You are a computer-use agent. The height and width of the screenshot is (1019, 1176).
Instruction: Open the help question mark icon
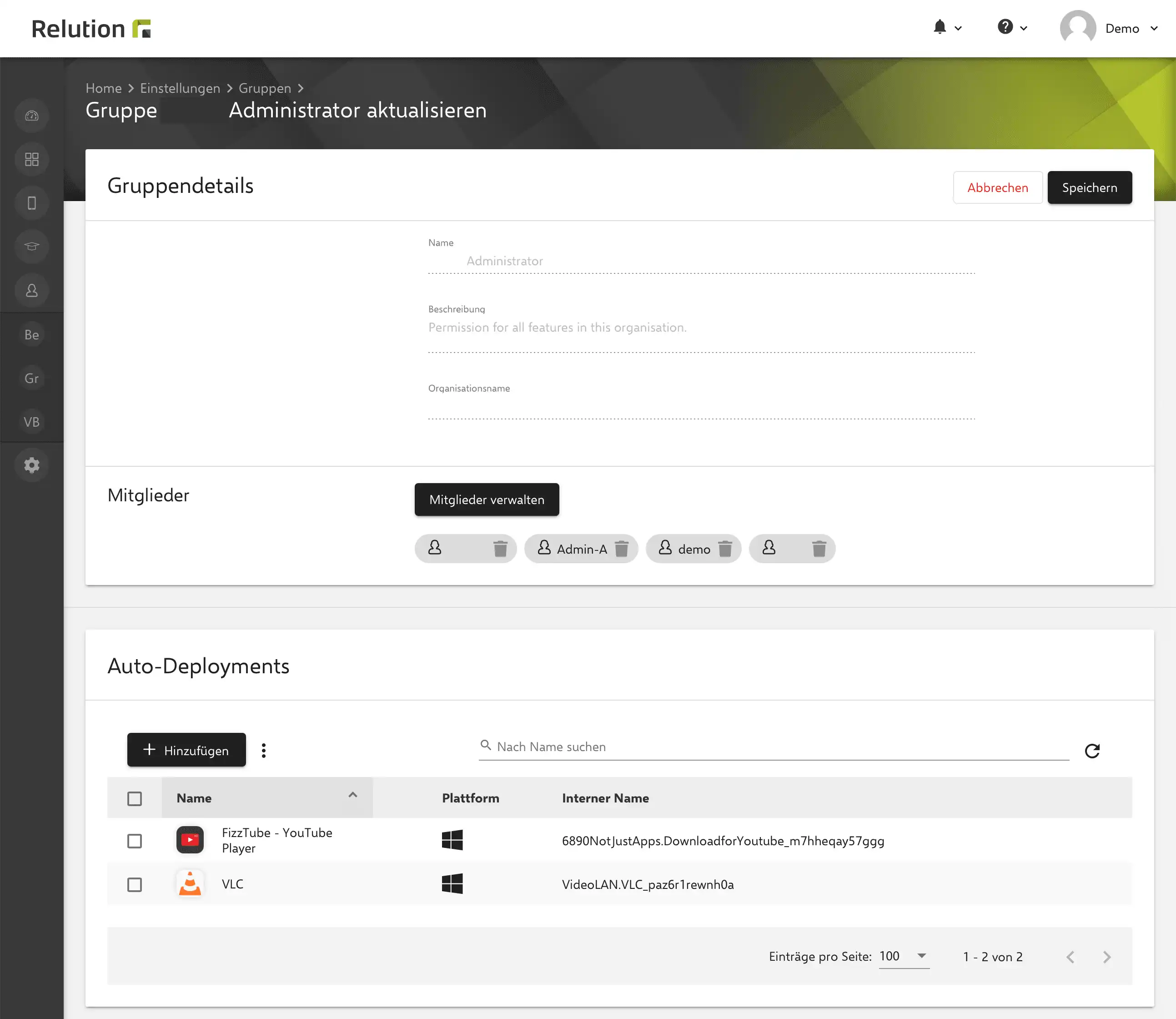(x=1005, y=27)
